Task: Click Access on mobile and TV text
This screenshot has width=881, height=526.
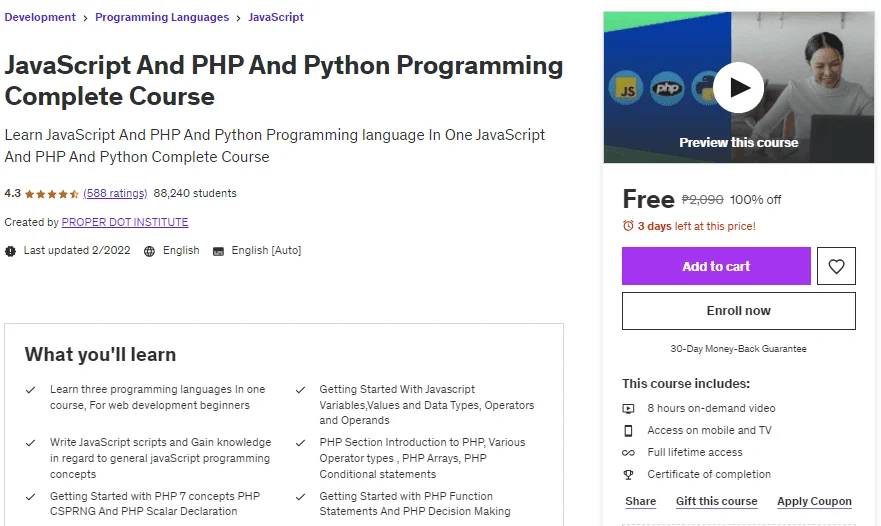Action: [709, 430]
